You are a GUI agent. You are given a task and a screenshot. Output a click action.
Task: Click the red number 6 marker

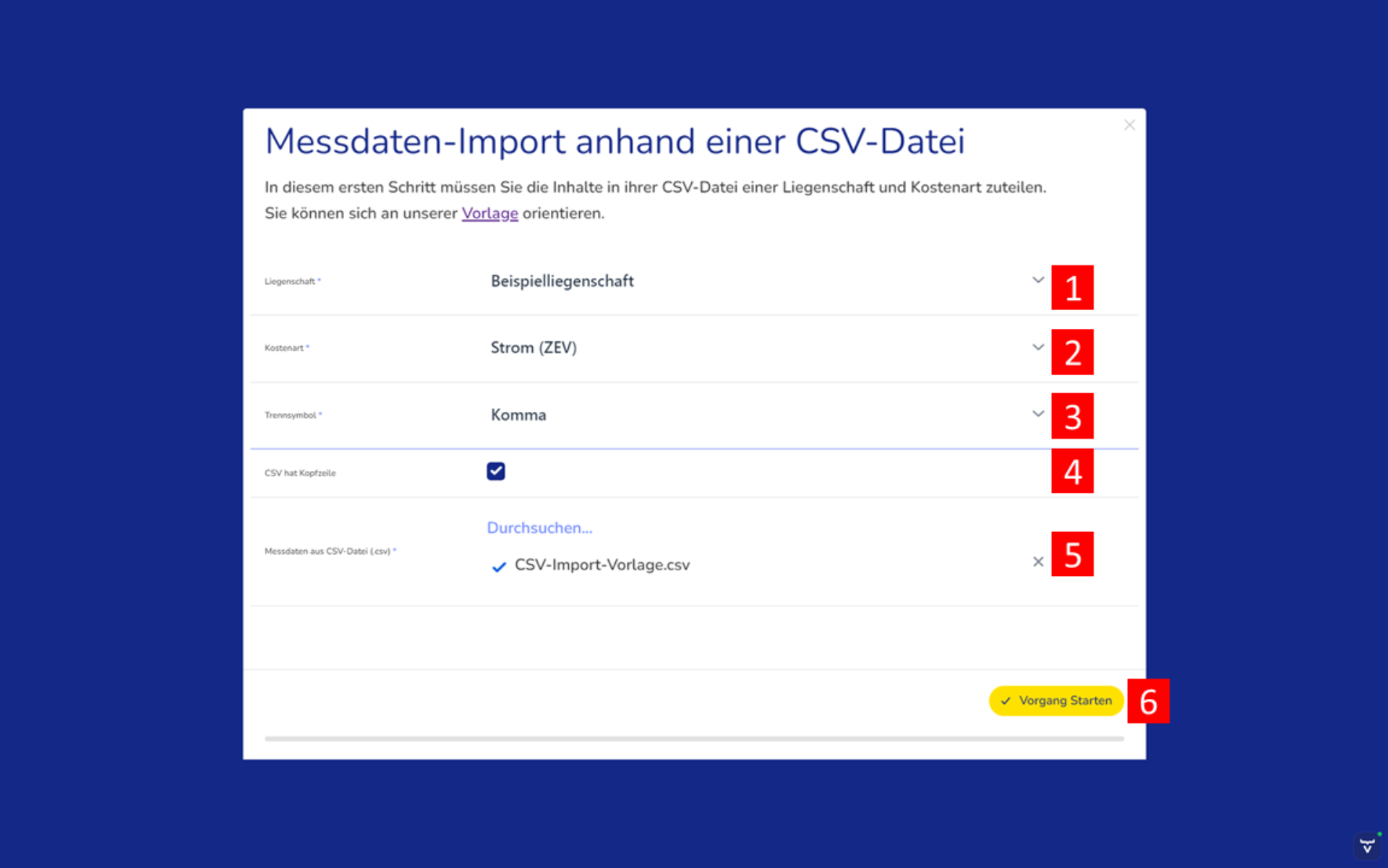point(1148,701)
